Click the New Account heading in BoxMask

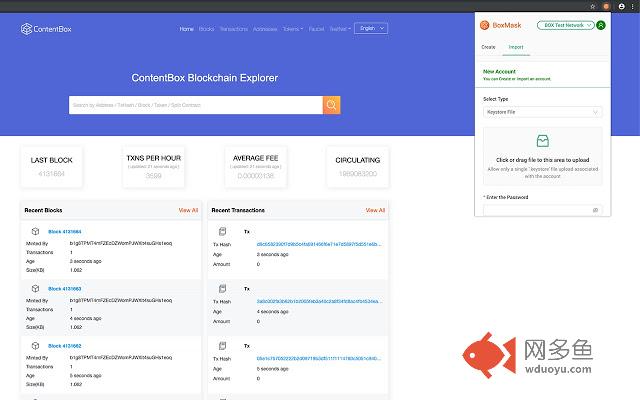point(499,71)
